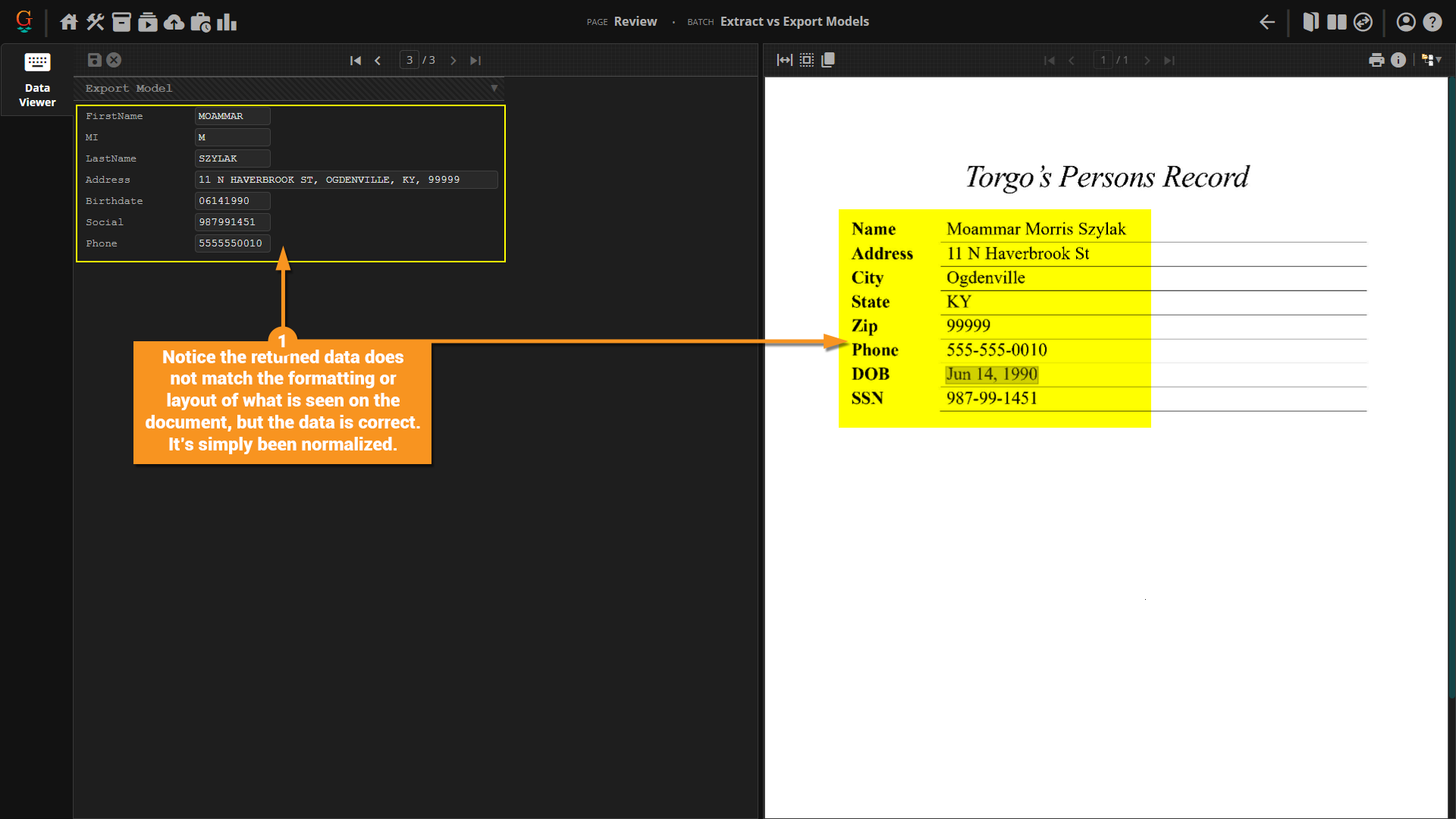This screenshot has width=1456, height=819.
Task: Click the print document icon
Action: 1376,60
